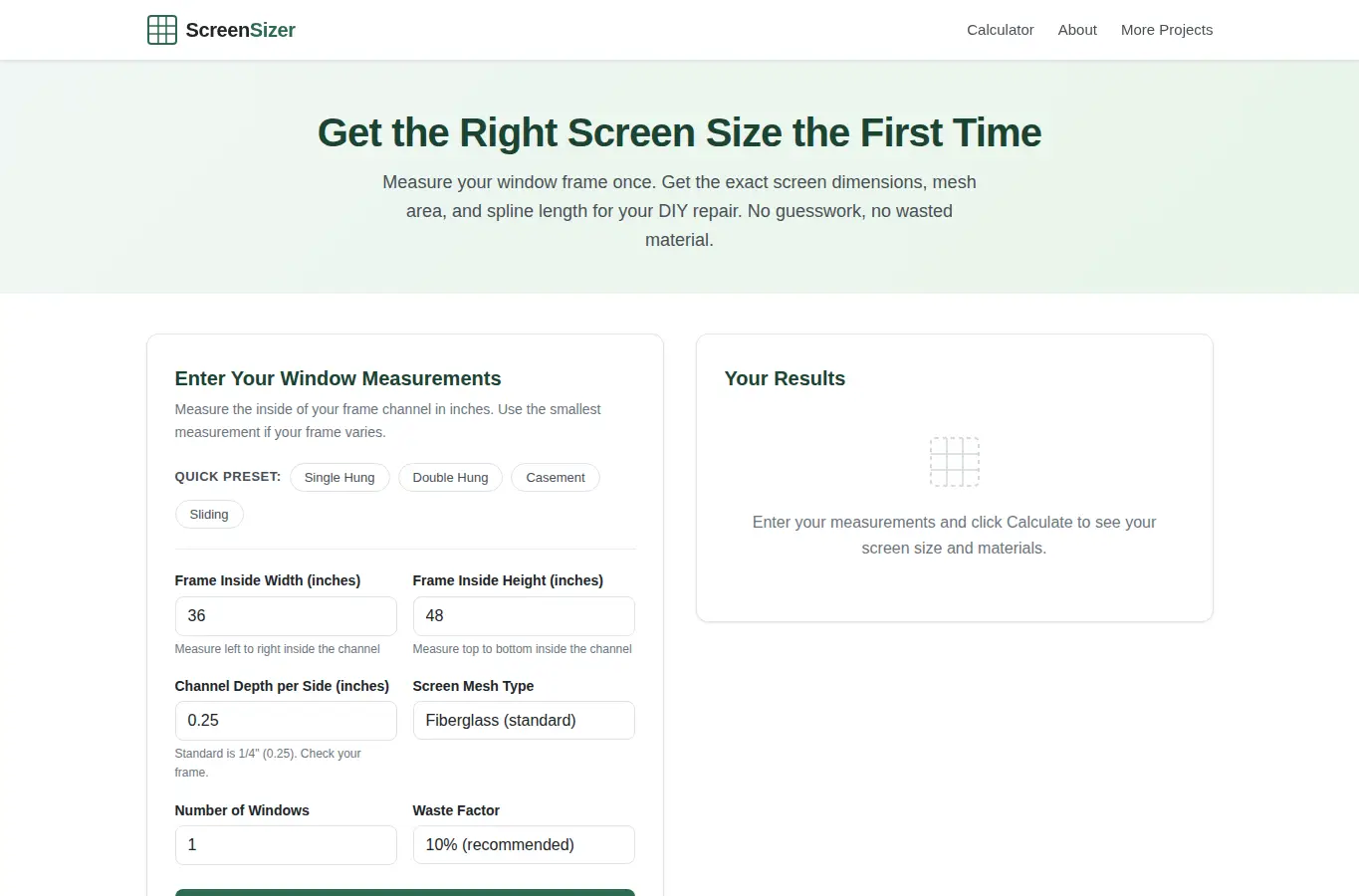Click the 'Measure the inside of your frame' description
The width and height of the screenshot is (1359, 896).
(x=388, y=420)
